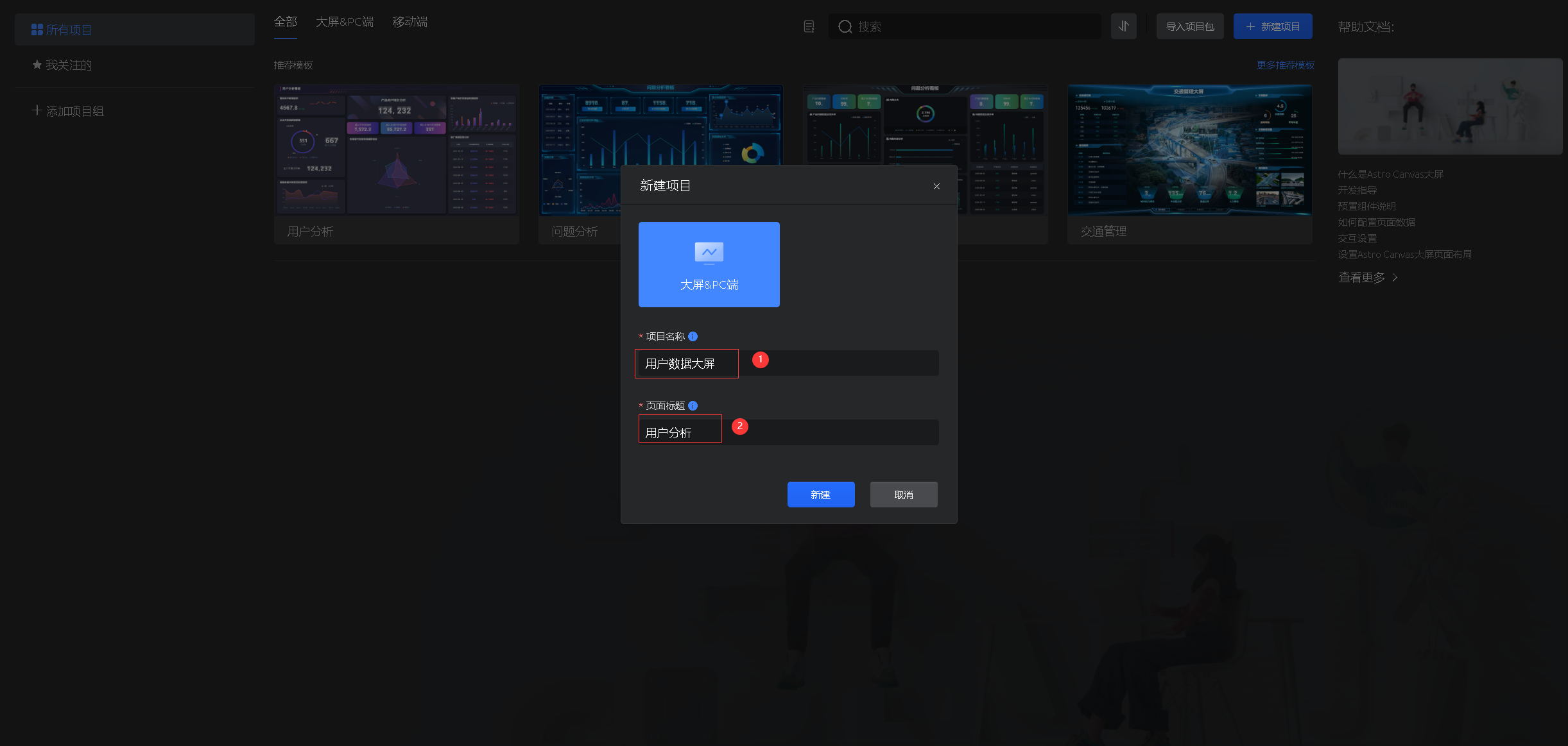The image size is (1568, 746).
Task: Open the 更多推荐模板 link
Action: tap(1285, 65)
